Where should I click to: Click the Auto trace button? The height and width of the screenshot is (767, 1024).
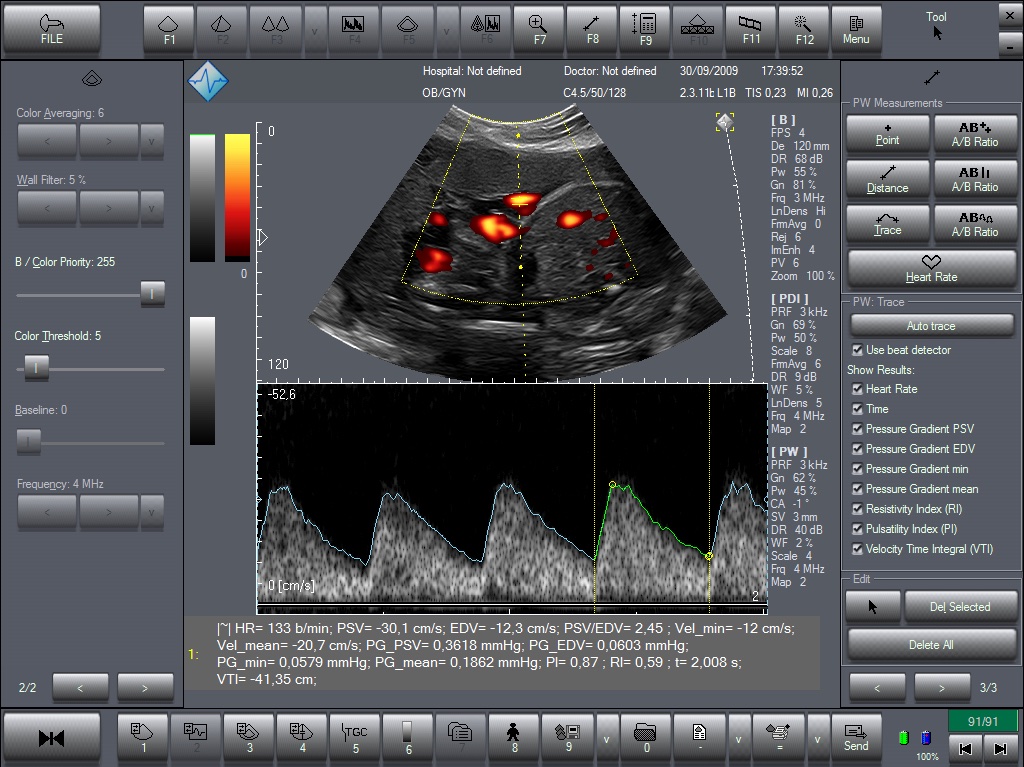(x=931, y=325)
